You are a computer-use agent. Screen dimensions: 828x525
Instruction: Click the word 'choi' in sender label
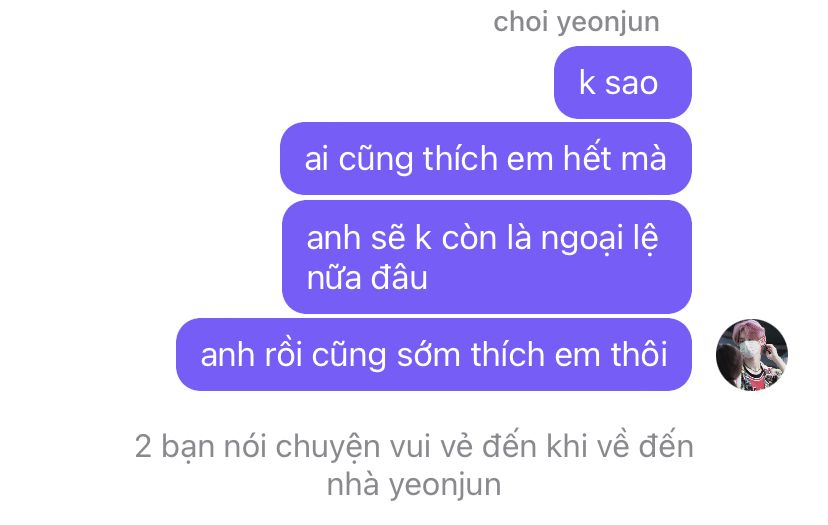click(x=520, y=21)
